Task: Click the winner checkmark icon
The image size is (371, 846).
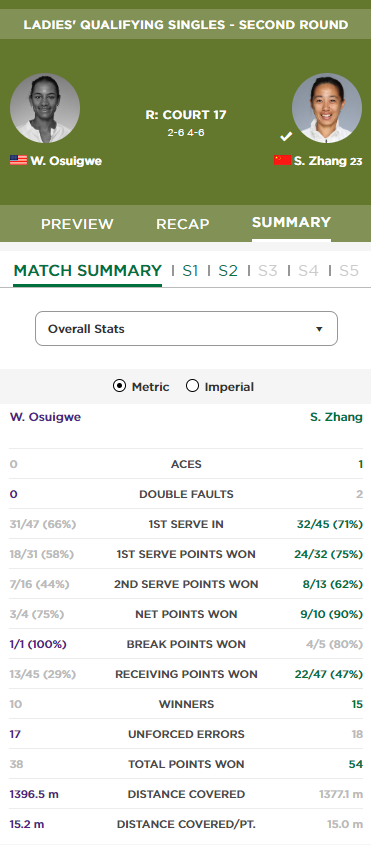Action: click(286, 137)
